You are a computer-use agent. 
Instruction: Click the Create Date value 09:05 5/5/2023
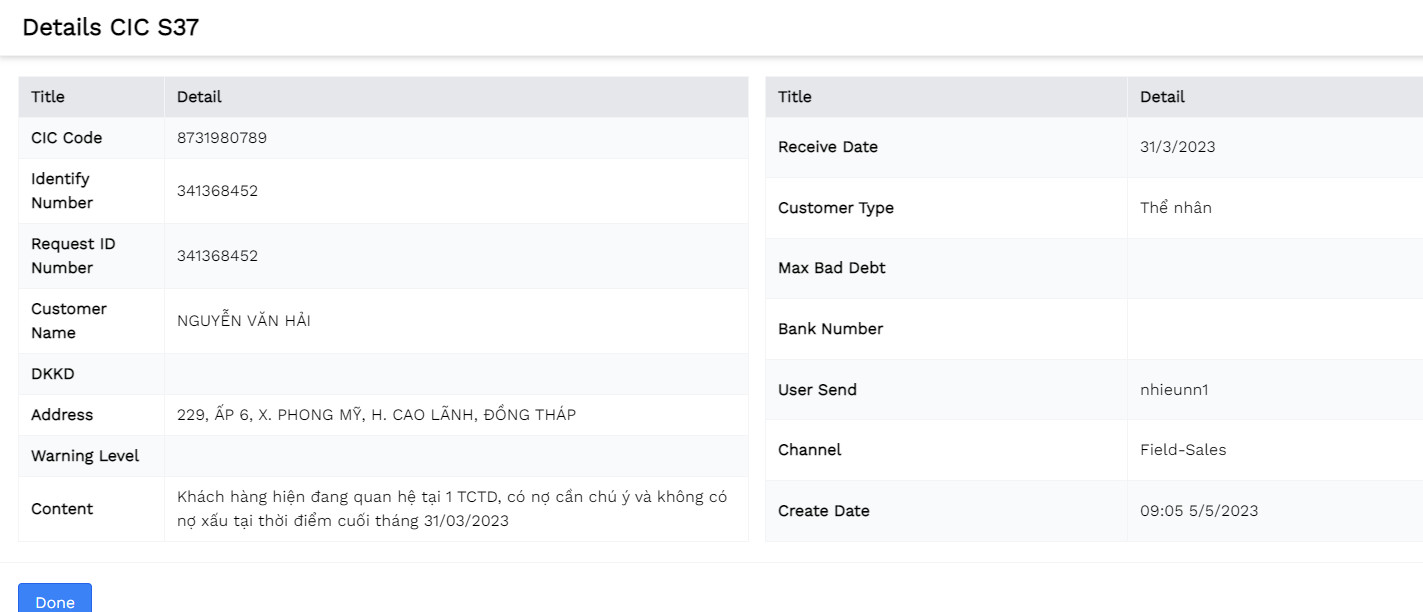[1199, 511]
